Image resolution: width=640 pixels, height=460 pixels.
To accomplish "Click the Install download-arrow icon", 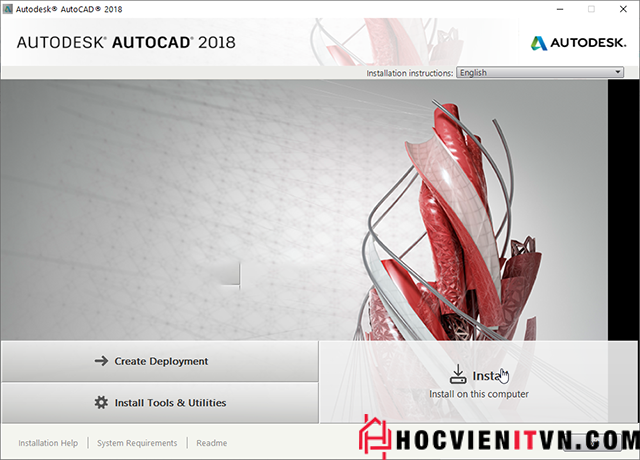I will (458, 374).
